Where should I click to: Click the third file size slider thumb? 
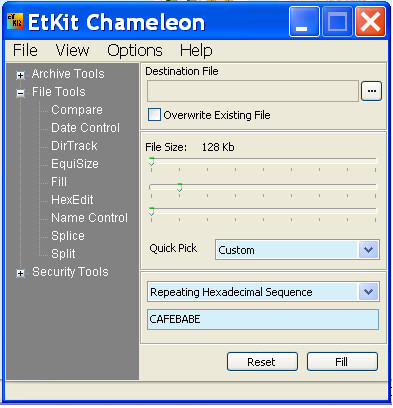(x=151, y=211)
